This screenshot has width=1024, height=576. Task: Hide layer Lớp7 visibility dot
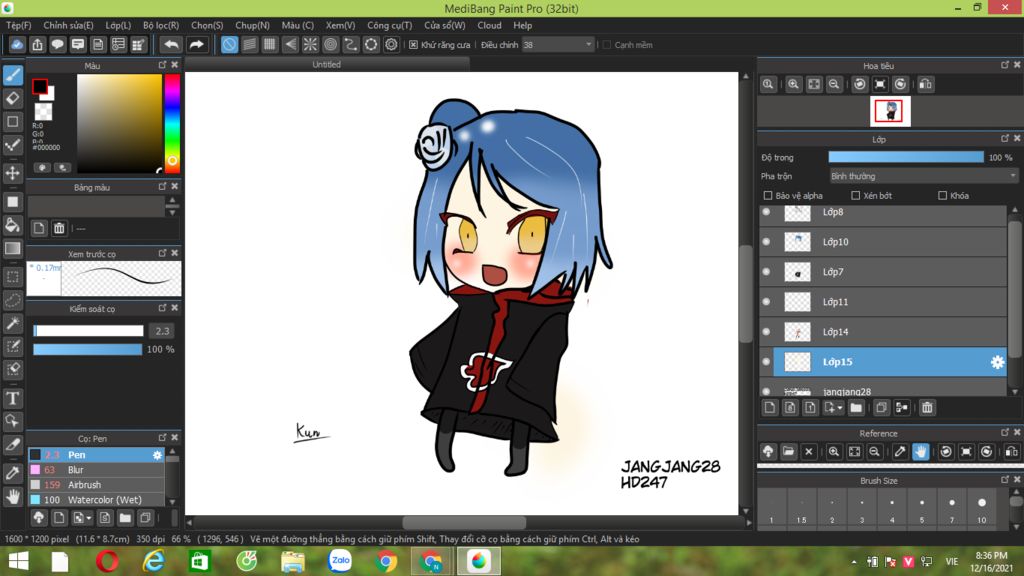pos(767,272)
